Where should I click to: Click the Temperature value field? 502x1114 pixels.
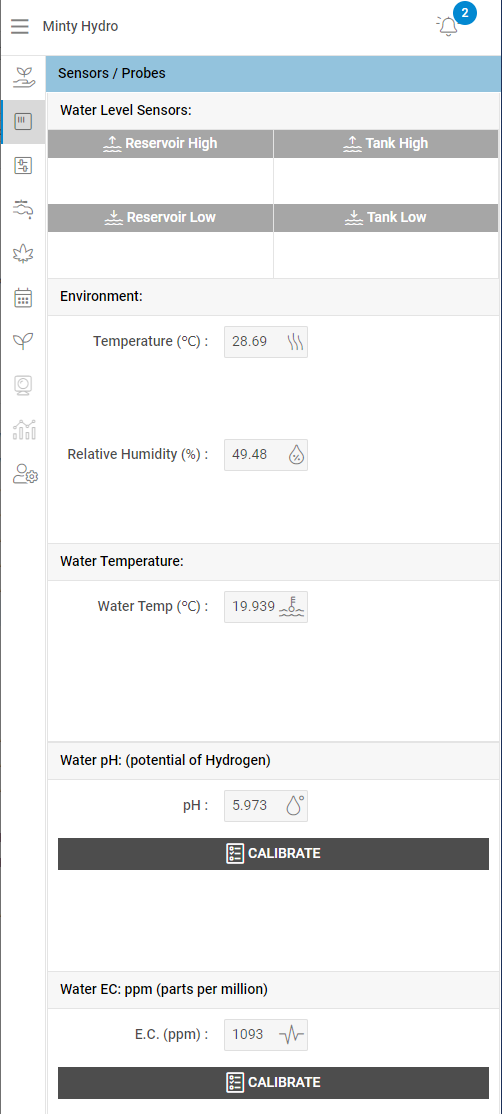point(266,342)
